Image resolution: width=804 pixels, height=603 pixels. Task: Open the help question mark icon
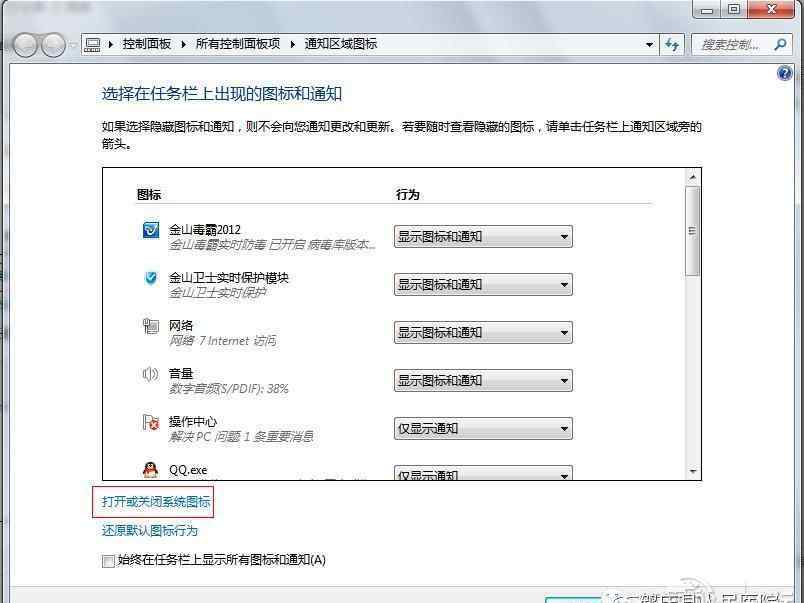pos(785,74)
